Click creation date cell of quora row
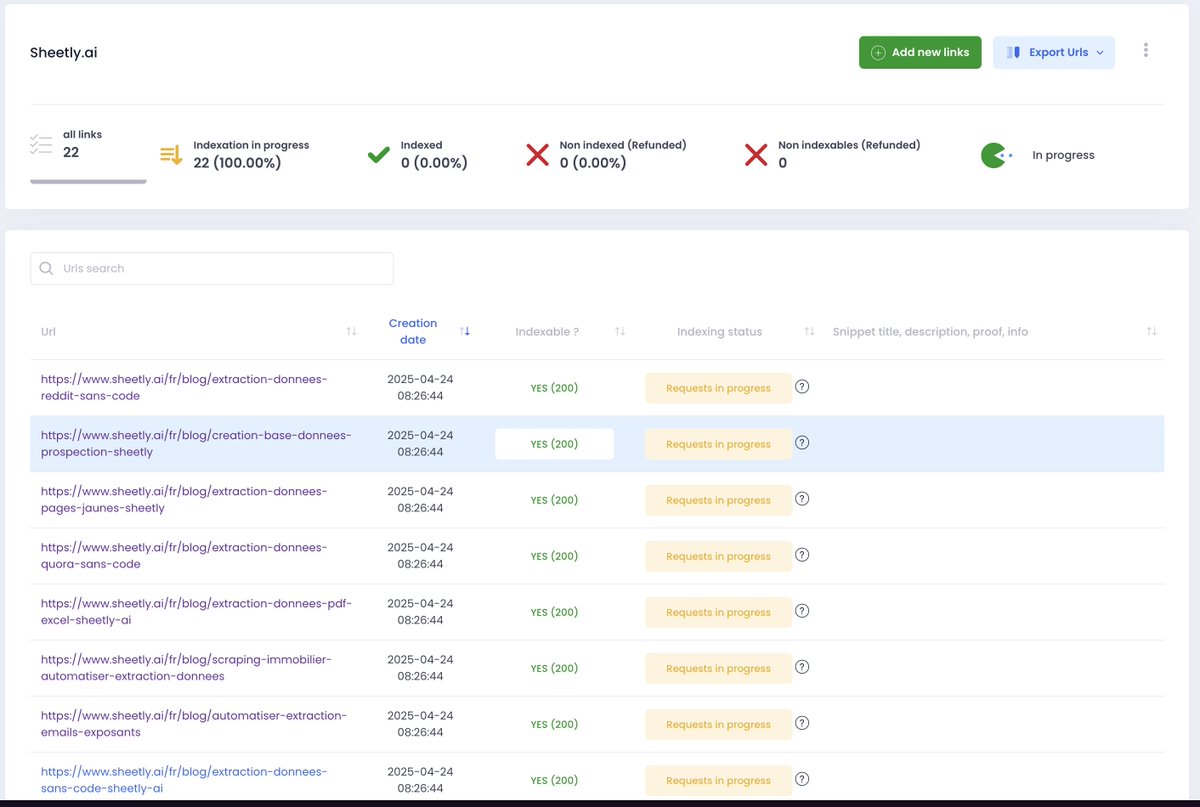The width and height of the screenshot is (1200, 807). 420,556
